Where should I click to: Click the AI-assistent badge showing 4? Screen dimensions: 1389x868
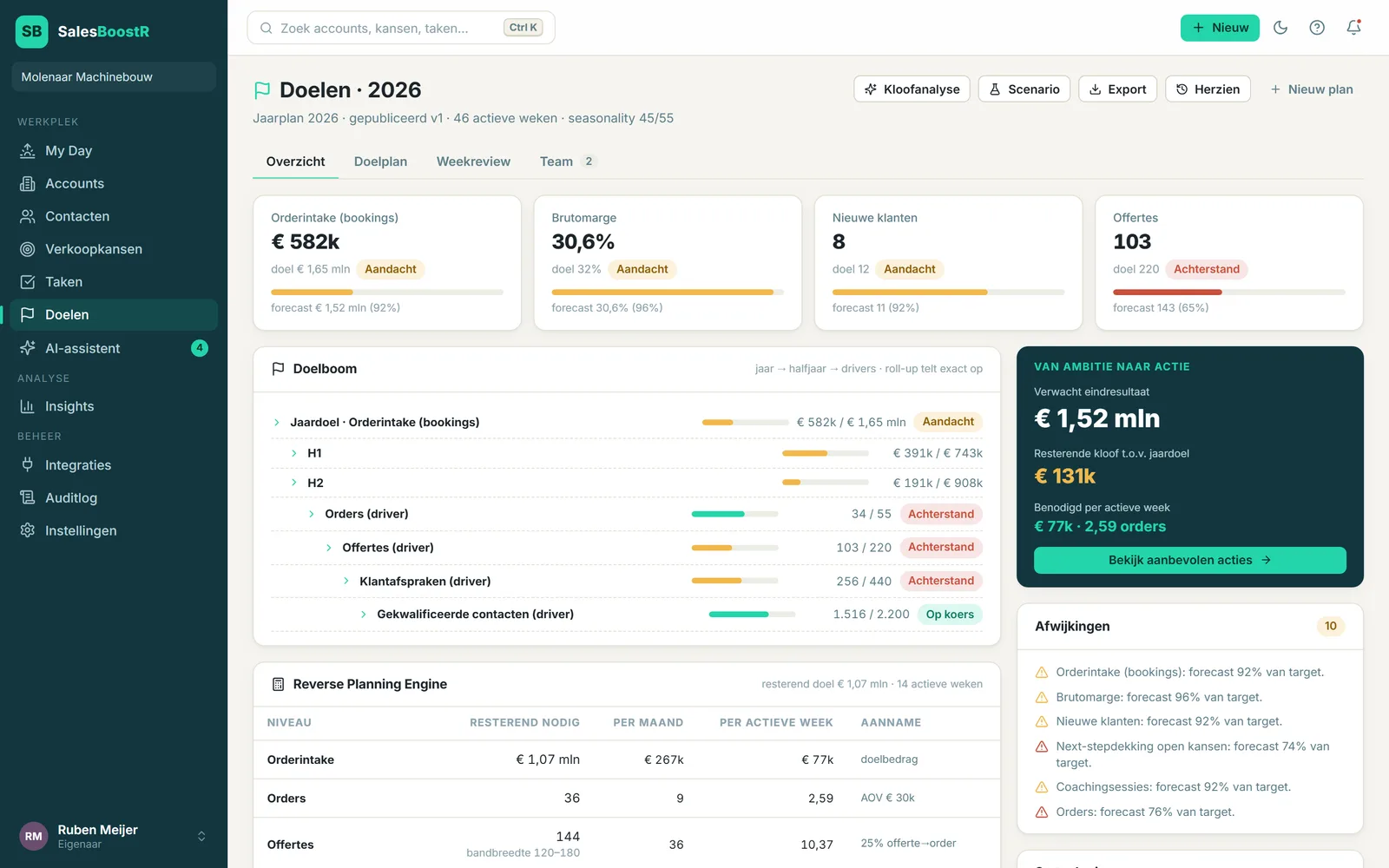200,348
